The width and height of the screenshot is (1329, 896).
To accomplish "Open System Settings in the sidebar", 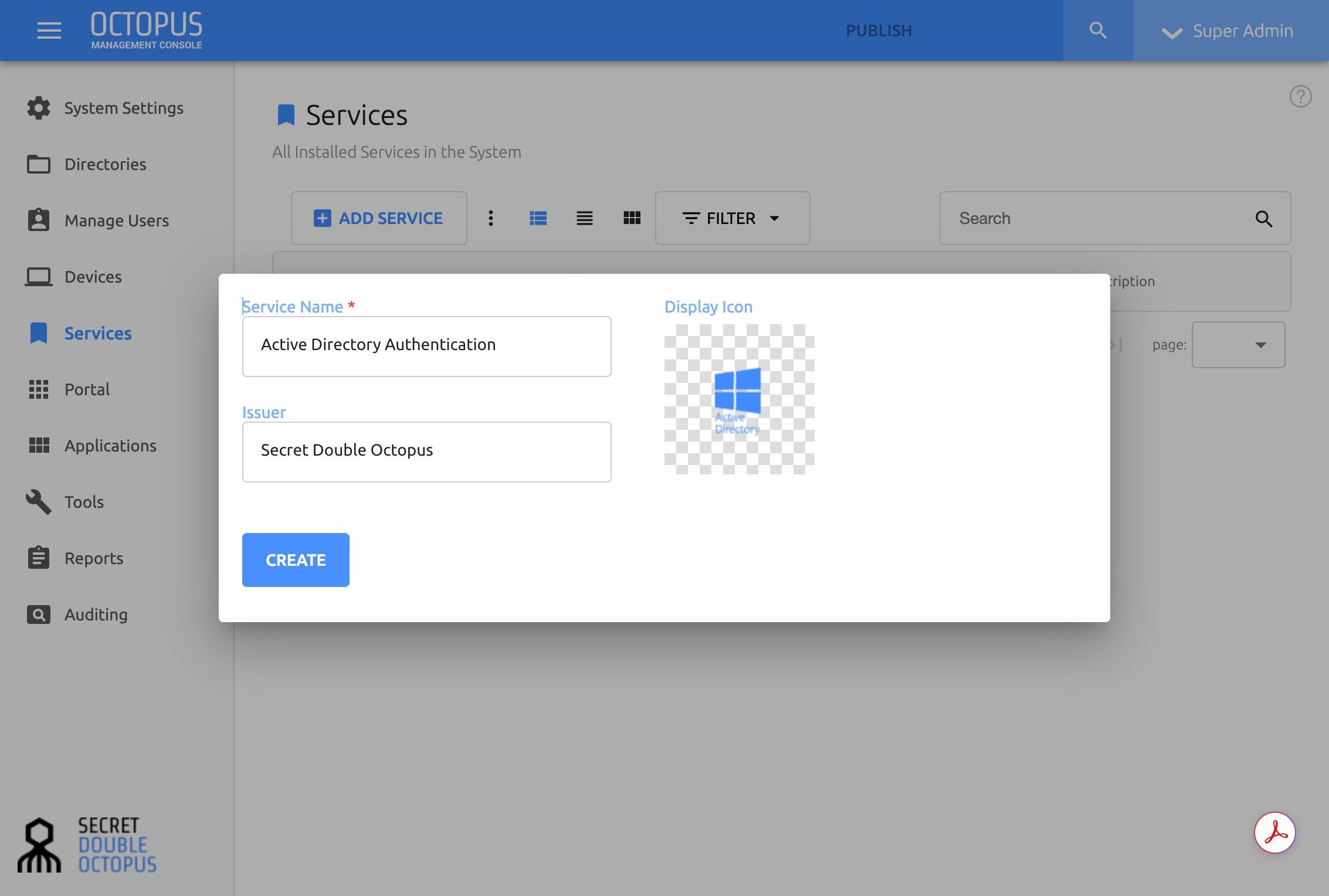I will (106, 108).
